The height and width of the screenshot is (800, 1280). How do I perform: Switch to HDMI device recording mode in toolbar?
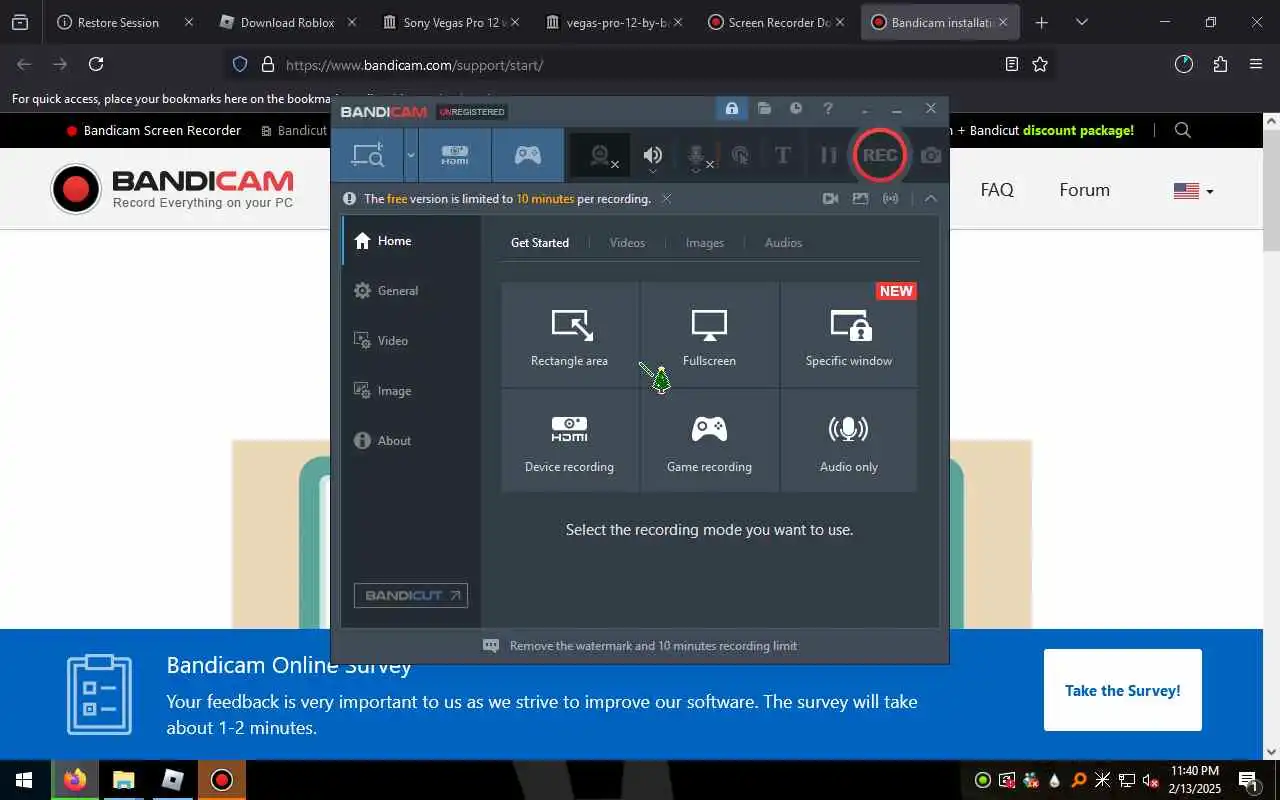click(x=455, y=155)
